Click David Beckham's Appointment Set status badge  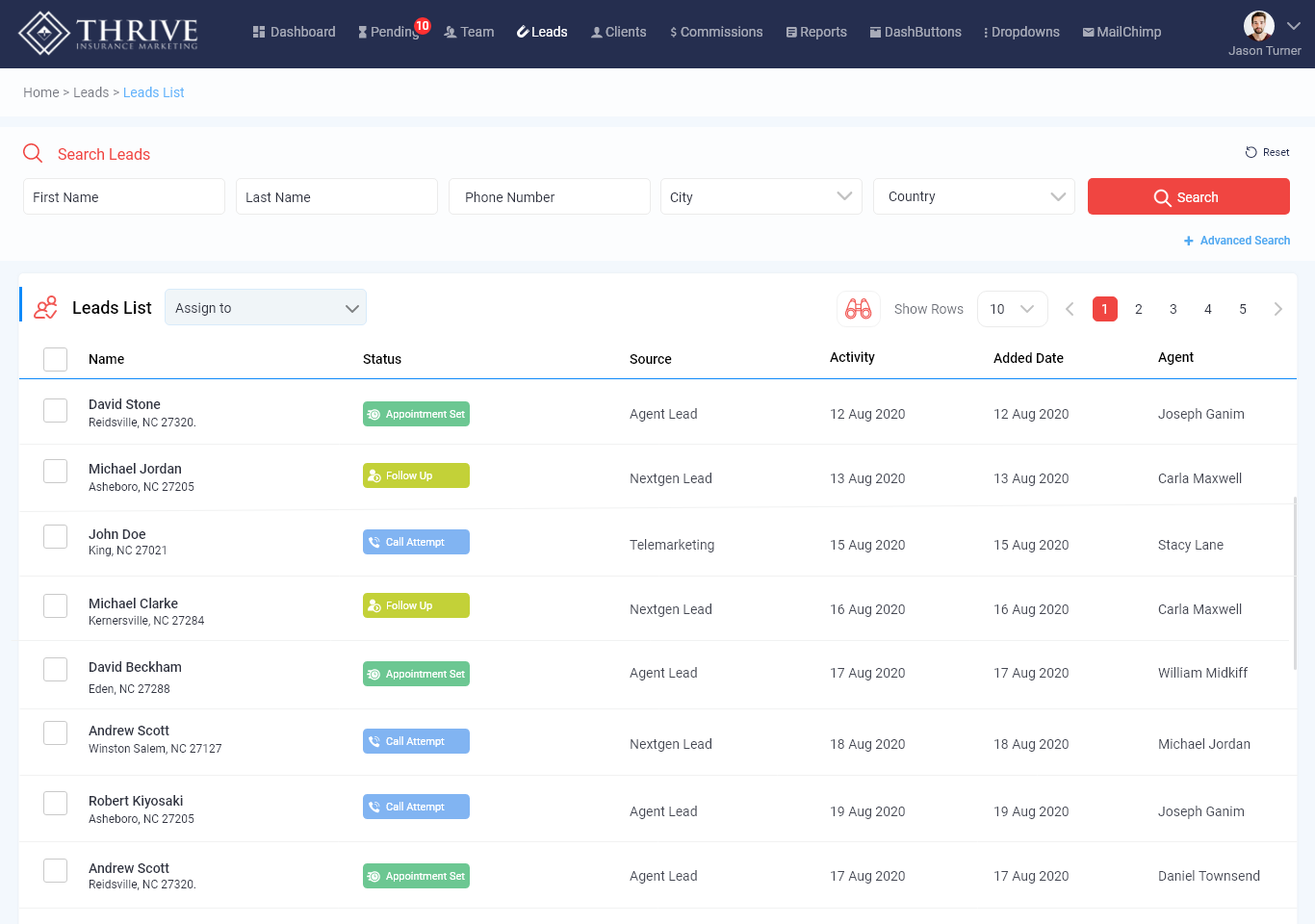(x=416, y=674)
